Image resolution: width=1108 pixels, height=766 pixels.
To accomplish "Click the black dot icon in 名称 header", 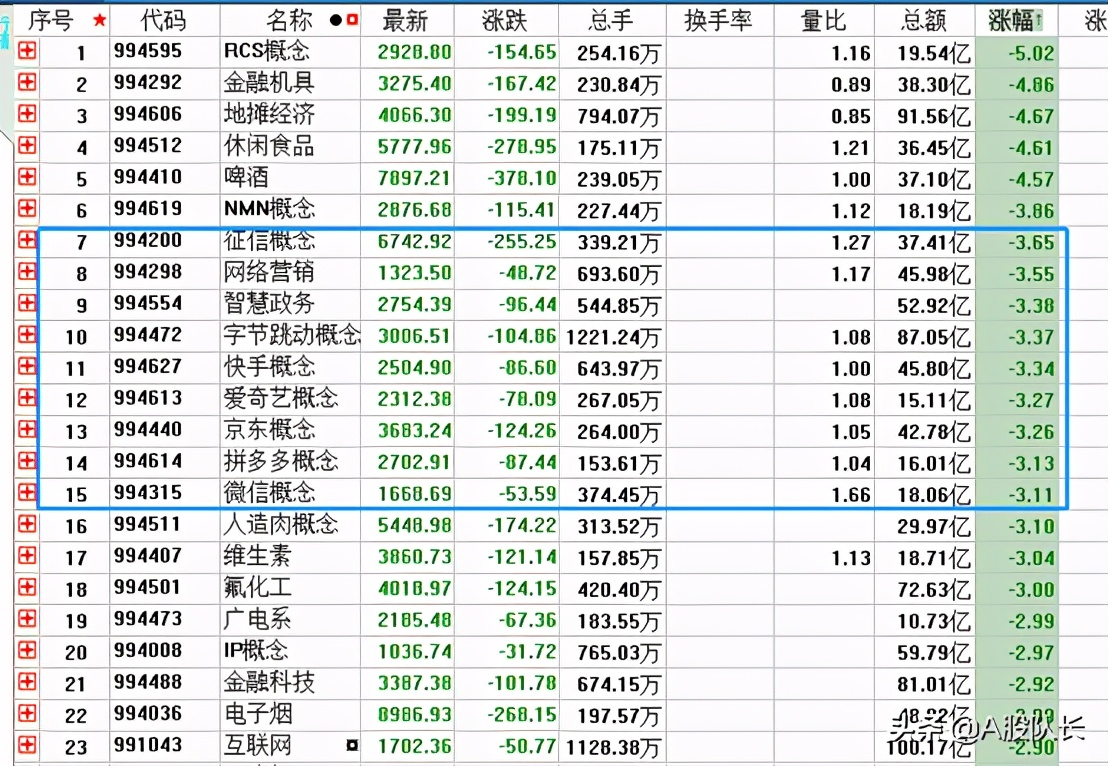I will pyautogui.click(x=336, y=20).
